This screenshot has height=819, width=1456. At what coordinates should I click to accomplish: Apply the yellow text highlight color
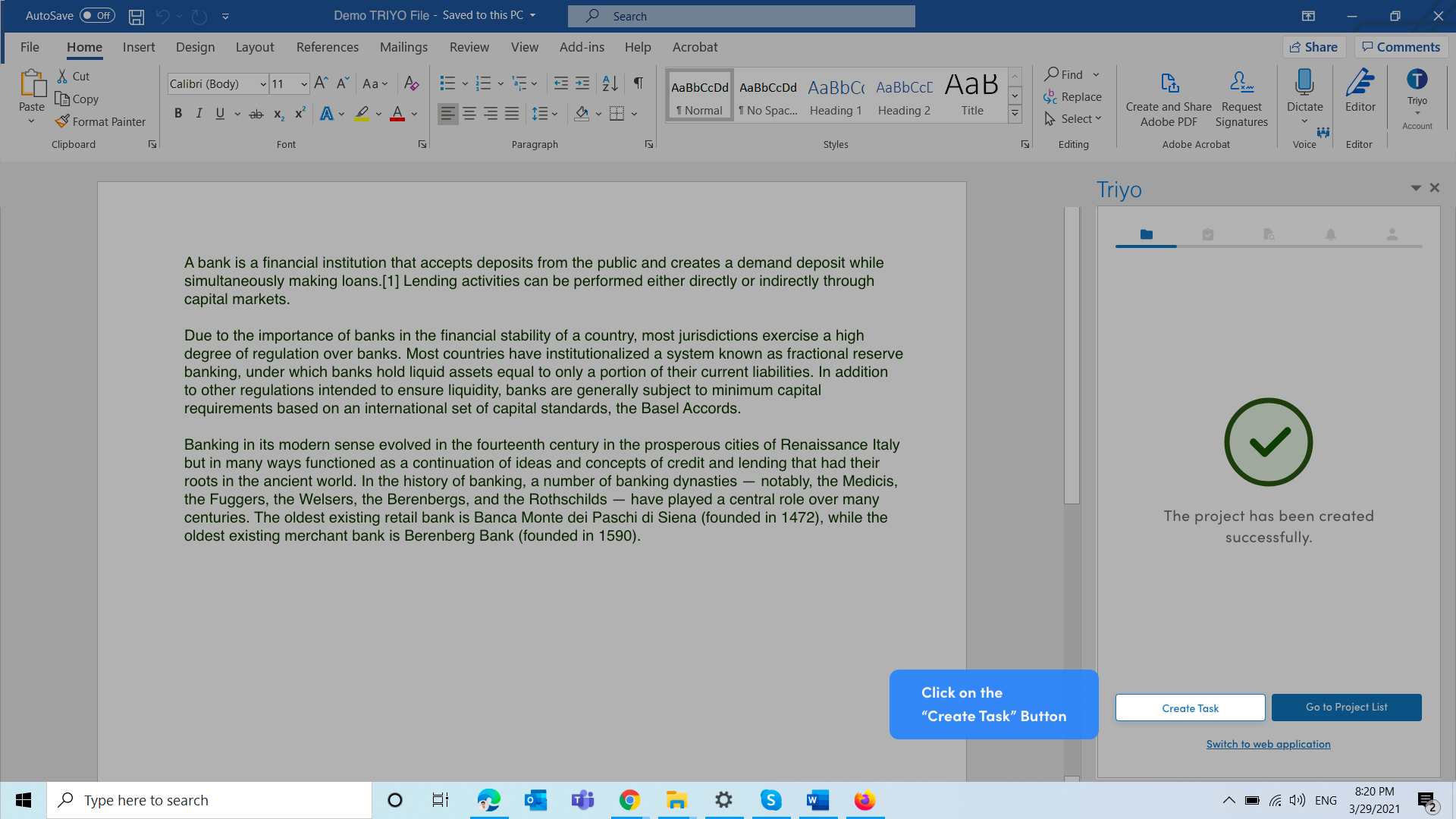pos(362,114)
